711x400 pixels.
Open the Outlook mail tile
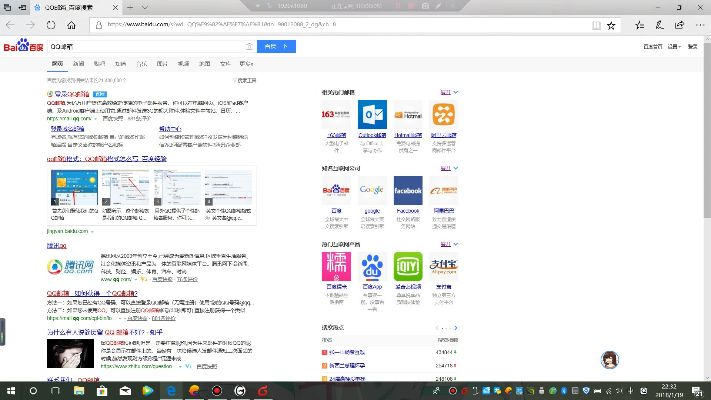pyautogui.click(x=372, y=114)
